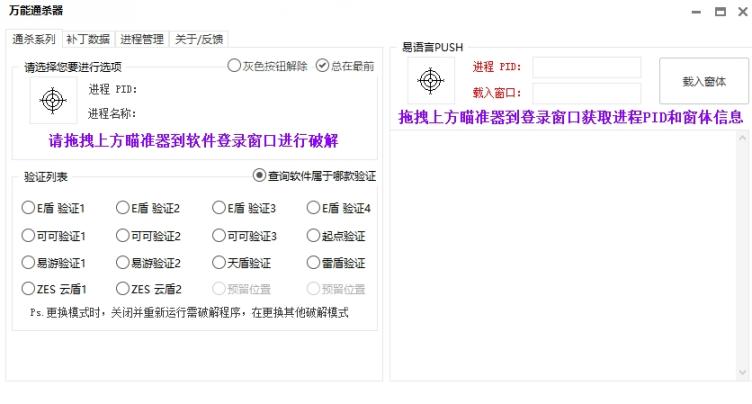Click the 进程 PID input field
The image size is (752, 404).
click(586, 67)
